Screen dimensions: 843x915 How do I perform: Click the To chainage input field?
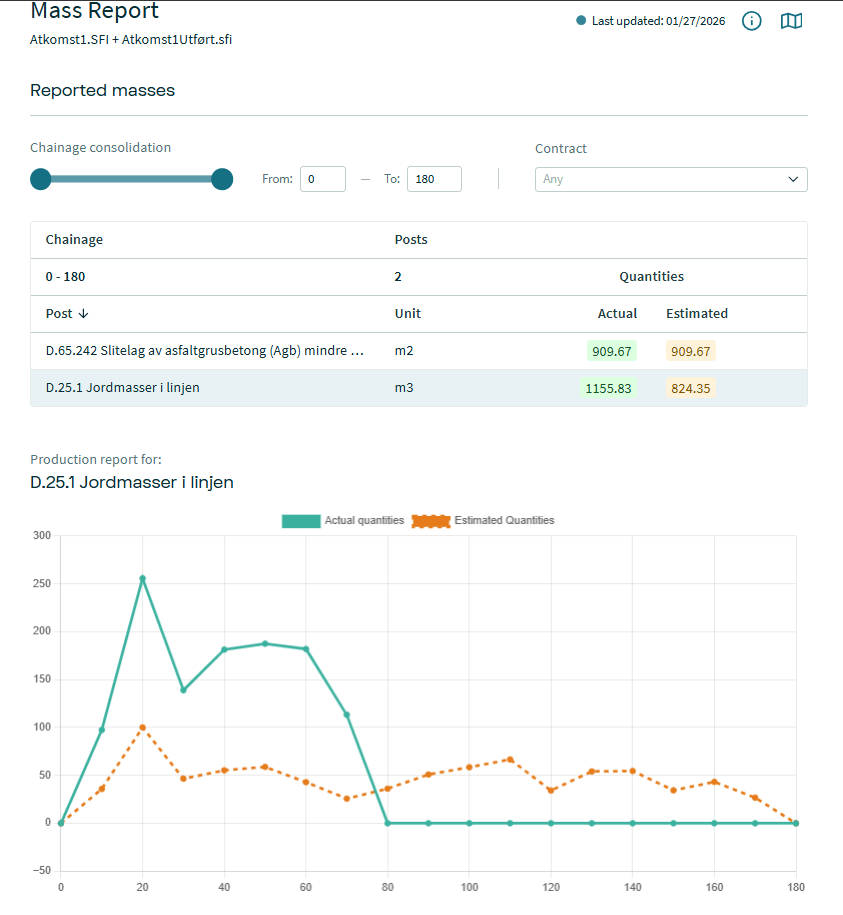point(433,179)
